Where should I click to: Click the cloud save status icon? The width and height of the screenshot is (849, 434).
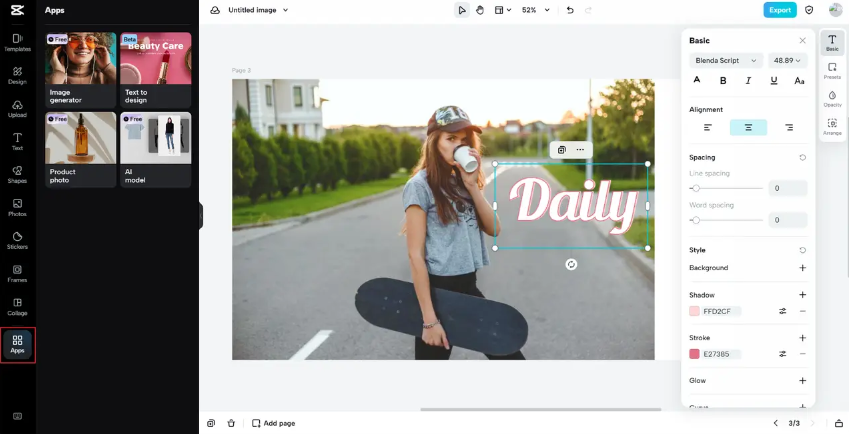(215, 10)
